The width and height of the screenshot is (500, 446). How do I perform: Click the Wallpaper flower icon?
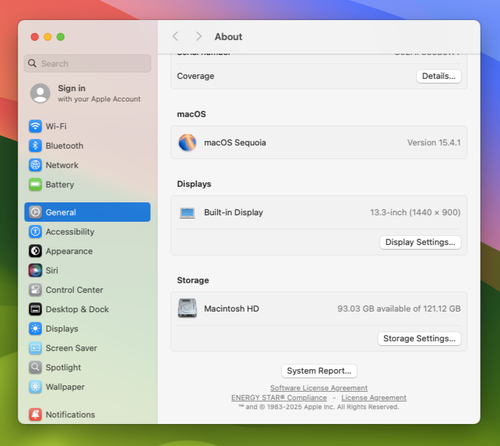[x=35, y=387]
